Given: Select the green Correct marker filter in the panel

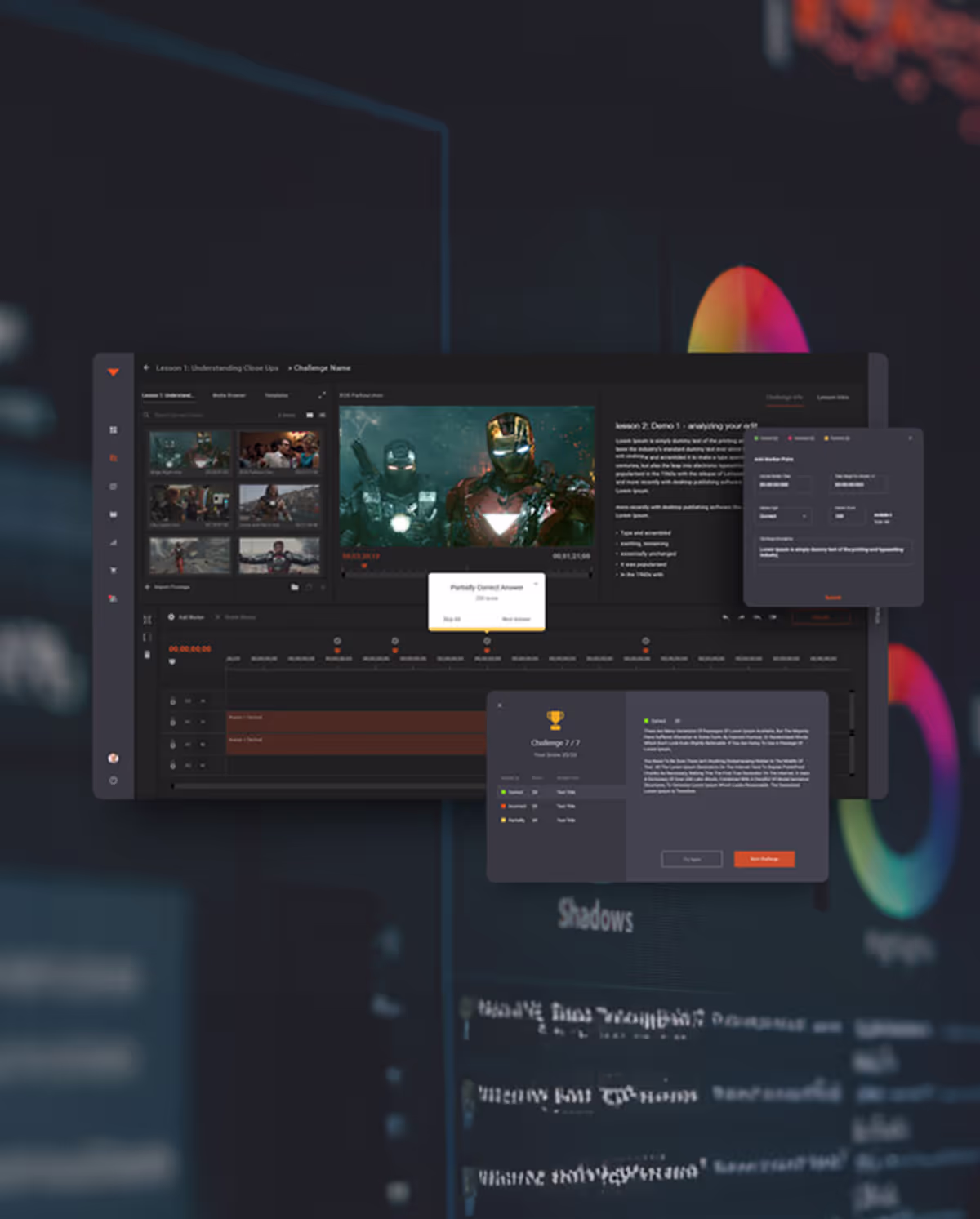Looking at the screenshot, I should pyautogui.click(x=767, y=438).
